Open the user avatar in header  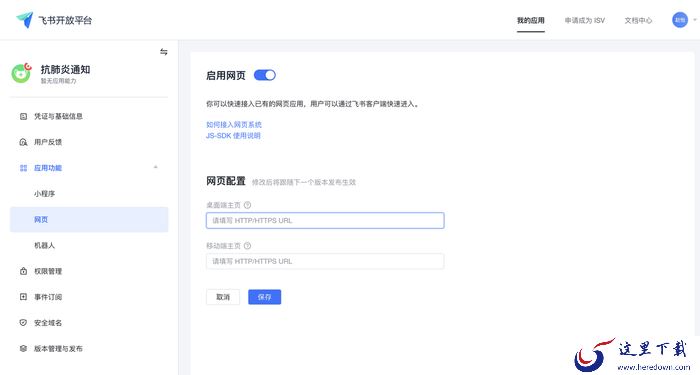(680, 20)
